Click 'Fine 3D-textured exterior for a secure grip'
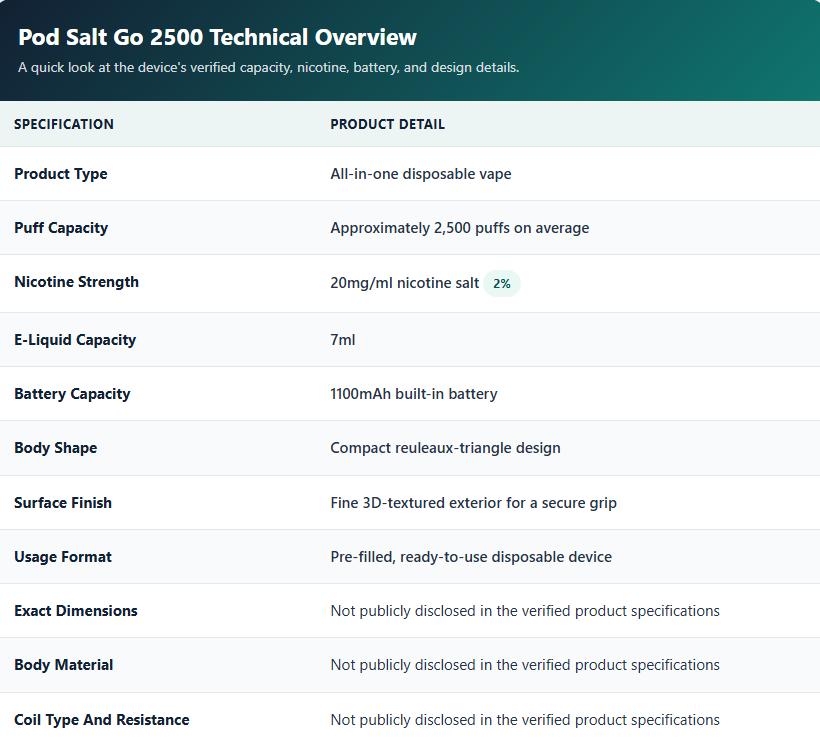The width and height of the screenshot is (820, 745). 473,503
